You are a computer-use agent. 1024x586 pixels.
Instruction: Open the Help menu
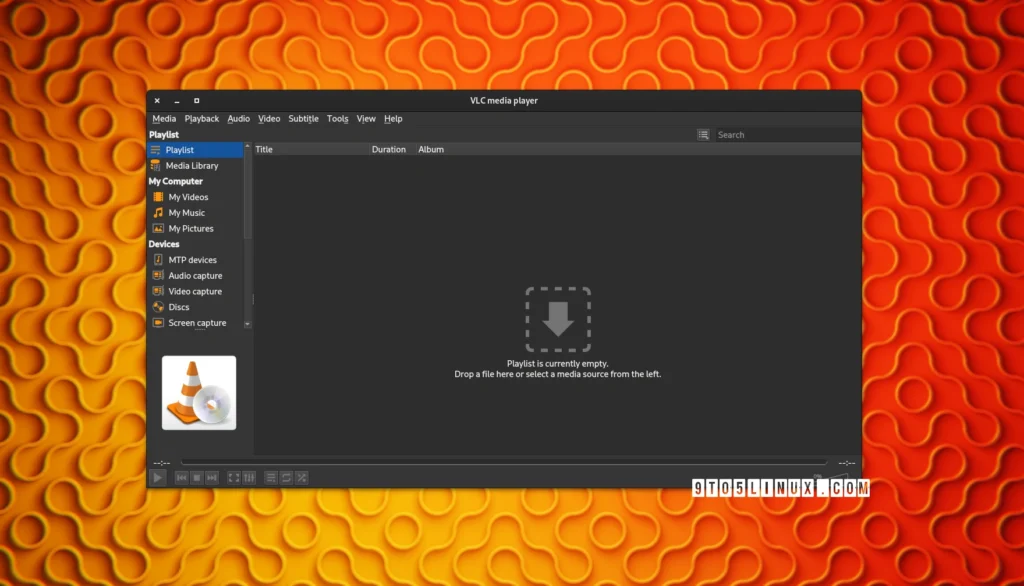click(393, 119)
